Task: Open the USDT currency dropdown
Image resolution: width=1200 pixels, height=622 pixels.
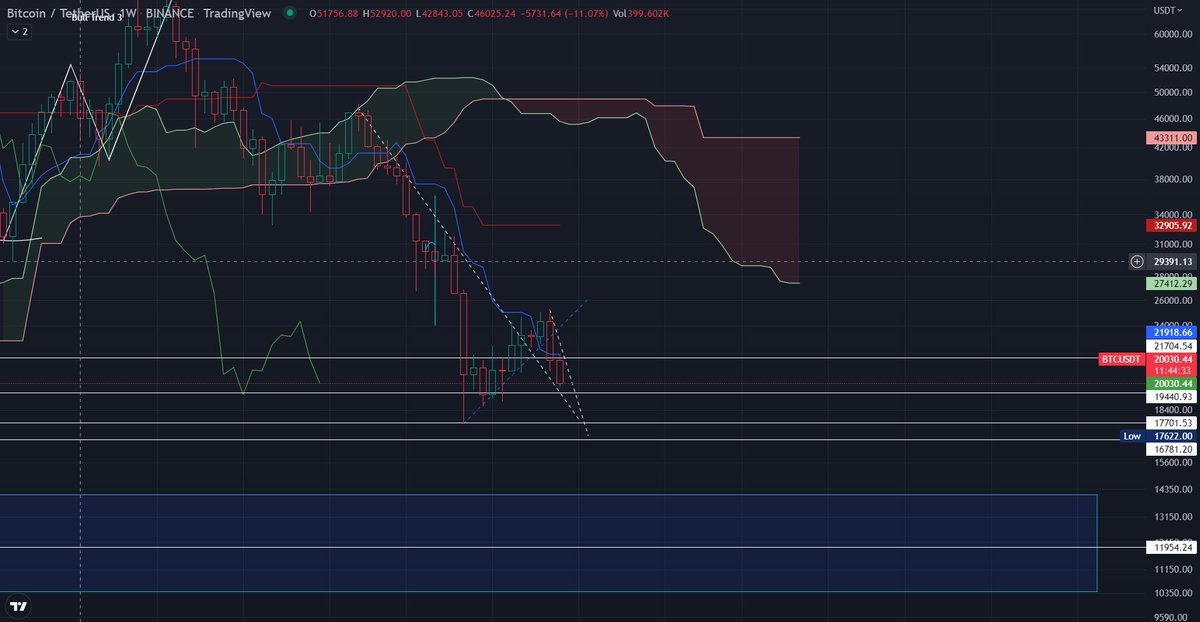Action: tap(1168, 10)
